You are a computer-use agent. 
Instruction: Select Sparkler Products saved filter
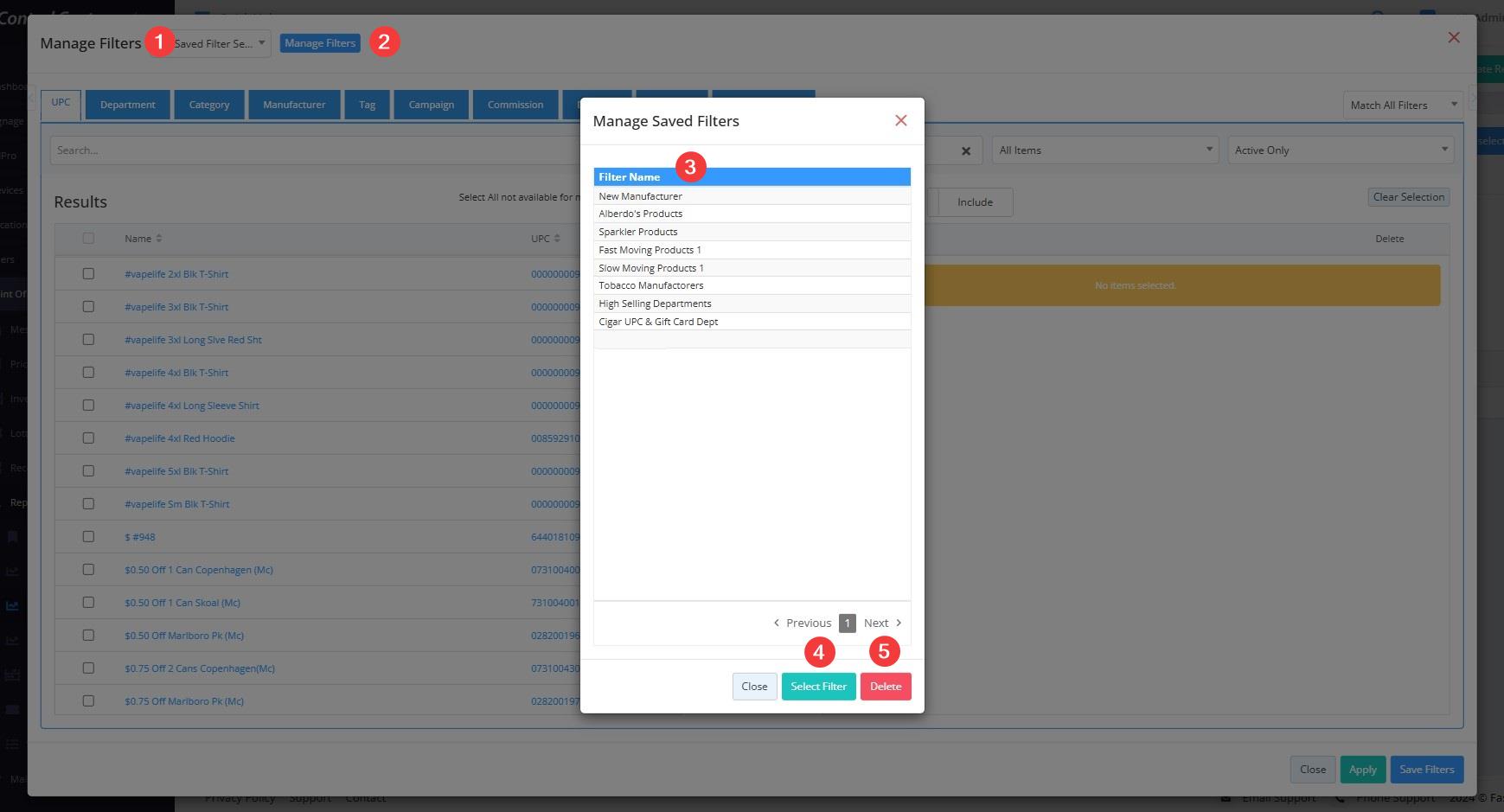tap(752, 232)
